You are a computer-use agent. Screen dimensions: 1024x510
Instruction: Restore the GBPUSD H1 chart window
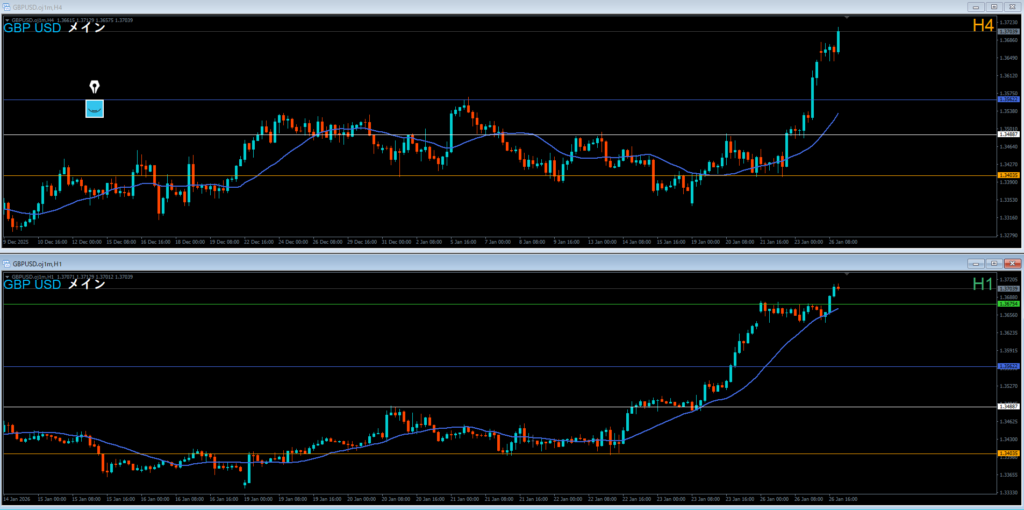pyautogui.click(x=995, y=264)
